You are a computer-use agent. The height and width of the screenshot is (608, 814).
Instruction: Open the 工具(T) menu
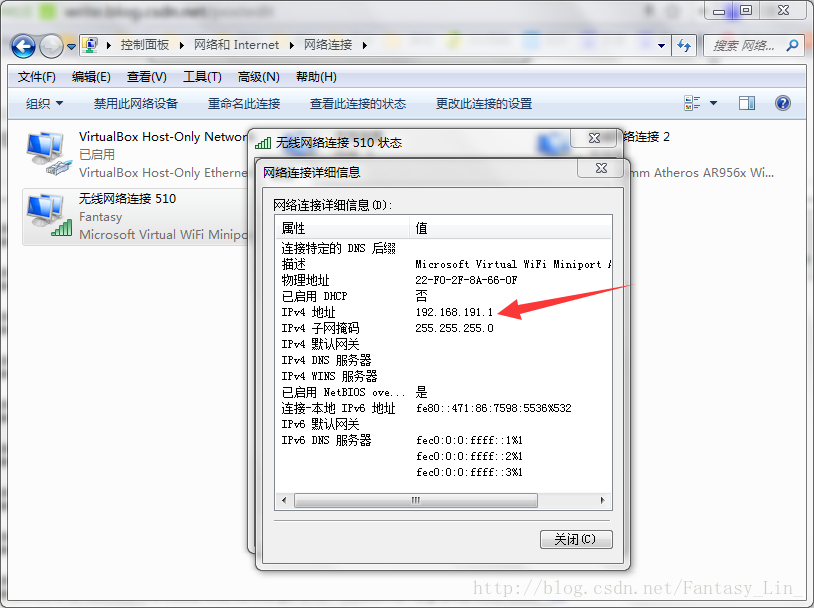point(202,77)
